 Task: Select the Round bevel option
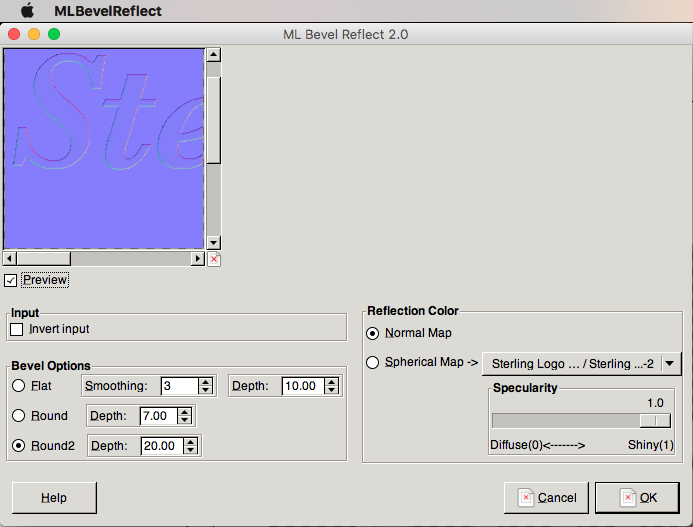[x=19, y=416]
